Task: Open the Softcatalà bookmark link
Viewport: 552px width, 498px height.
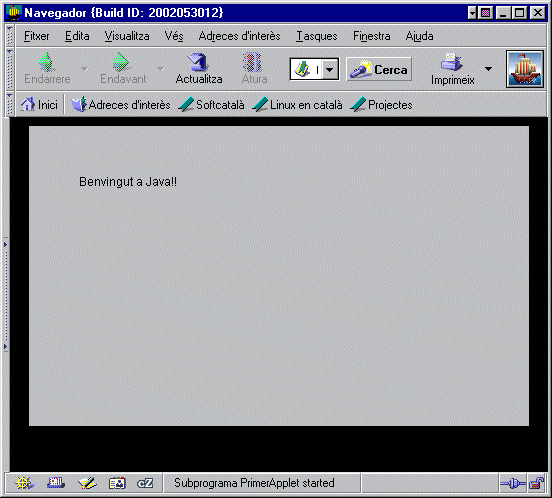Action: pos(211,105)
